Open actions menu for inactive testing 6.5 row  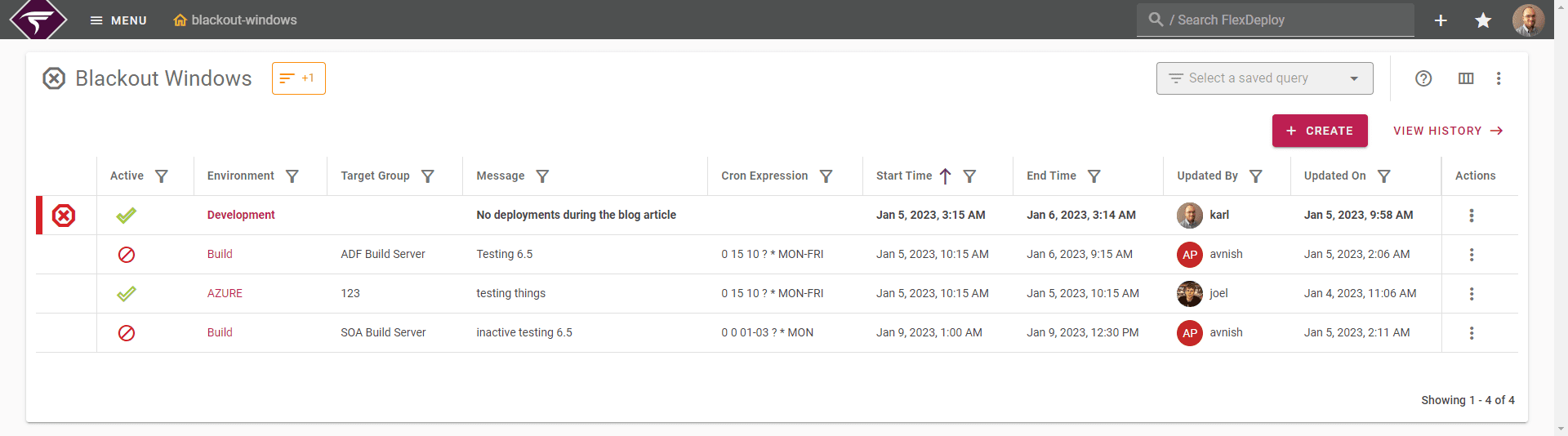(1472, 333)
